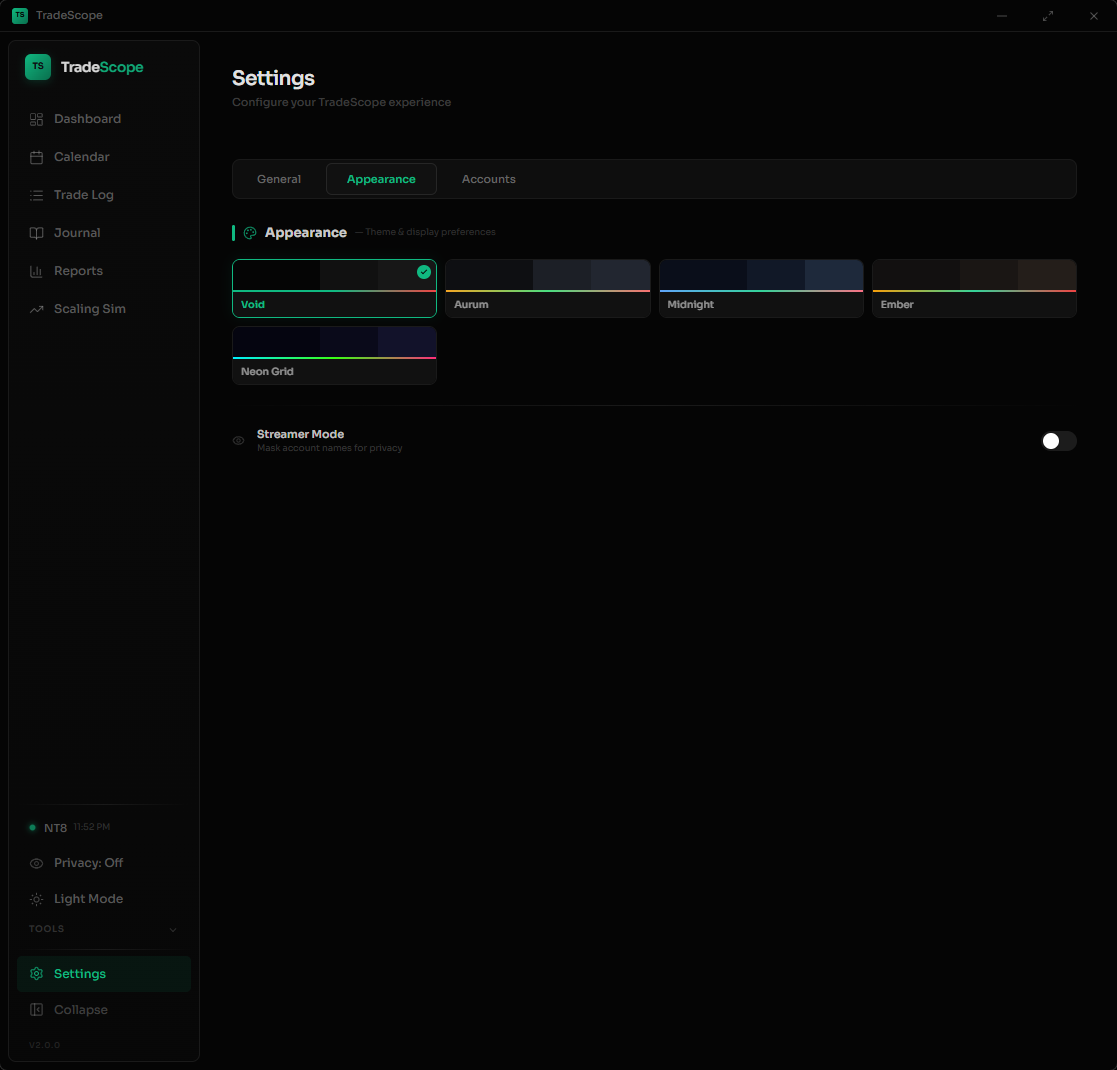
Task: Choose the Neon Grid theme
Action: tap(334, 355)
